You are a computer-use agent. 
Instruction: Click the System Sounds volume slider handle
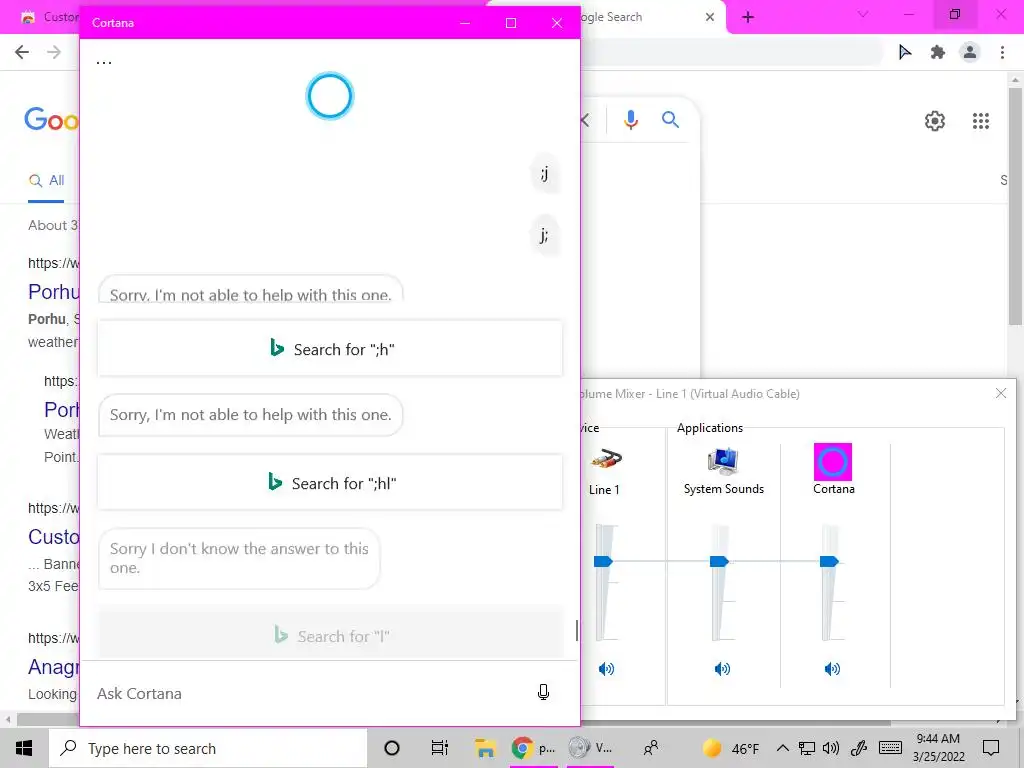(719, 561)
